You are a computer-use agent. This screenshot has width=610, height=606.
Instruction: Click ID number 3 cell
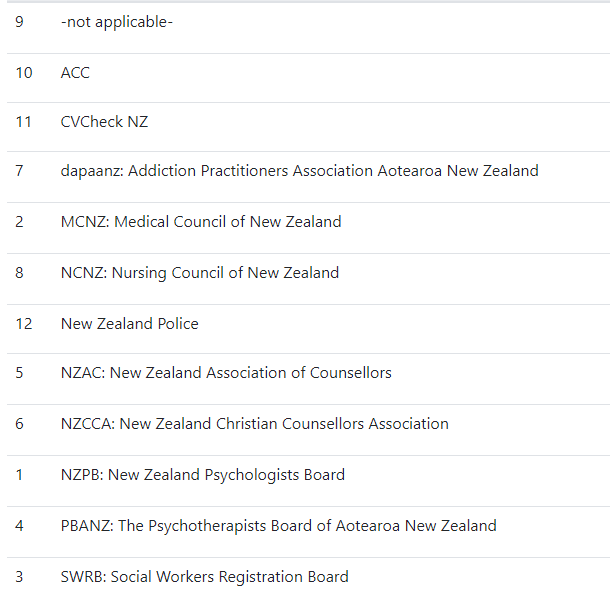click(x=19, y=576)
